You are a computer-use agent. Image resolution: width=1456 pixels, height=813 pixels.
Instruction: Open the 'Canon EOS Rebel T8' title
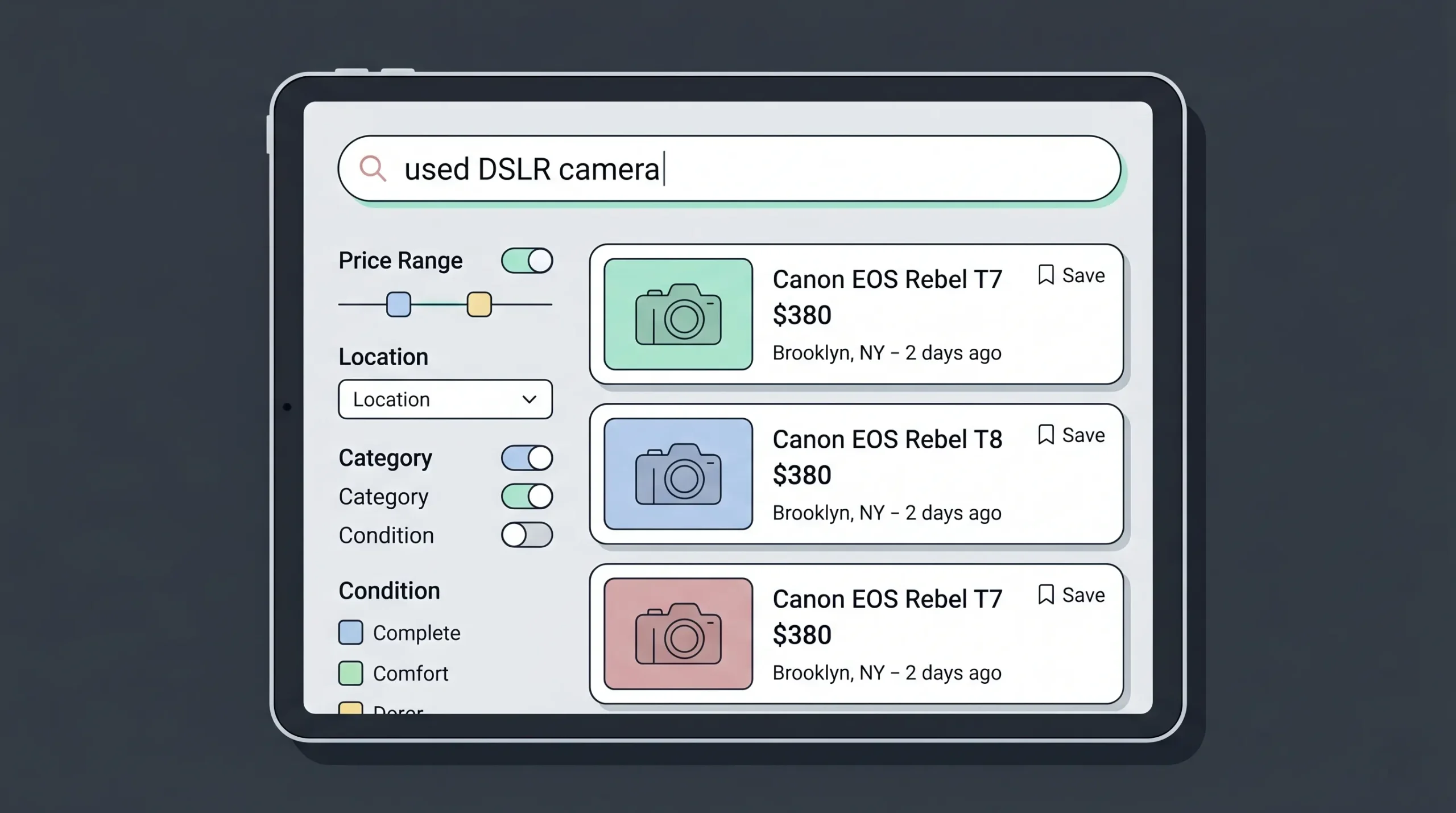887,439
